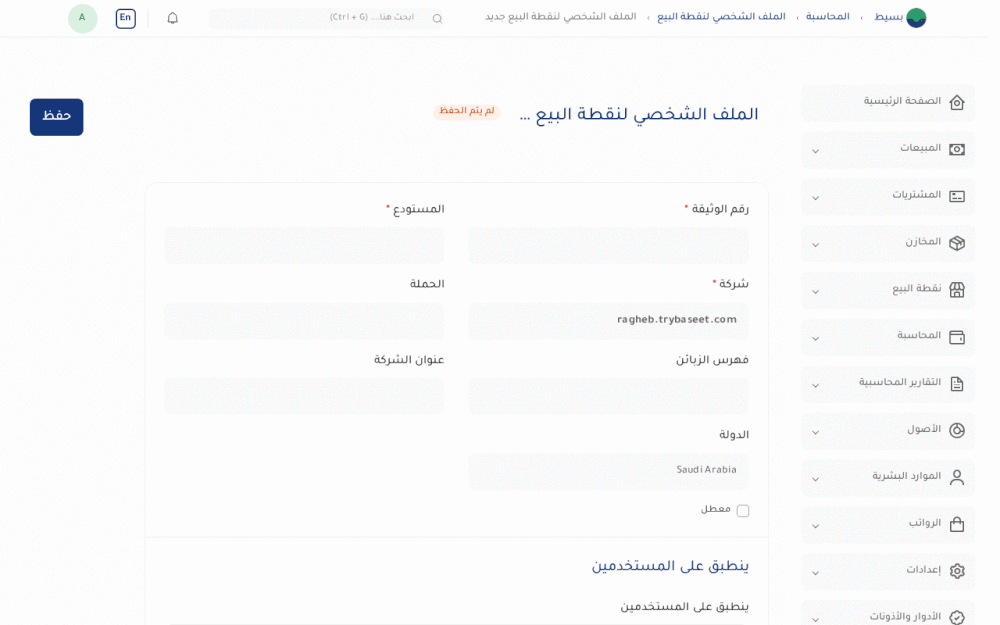This screenshot has height=625, width=1000.
Task: Click the ينطبق على المستخدمين section heading
Action: [670, 566]
